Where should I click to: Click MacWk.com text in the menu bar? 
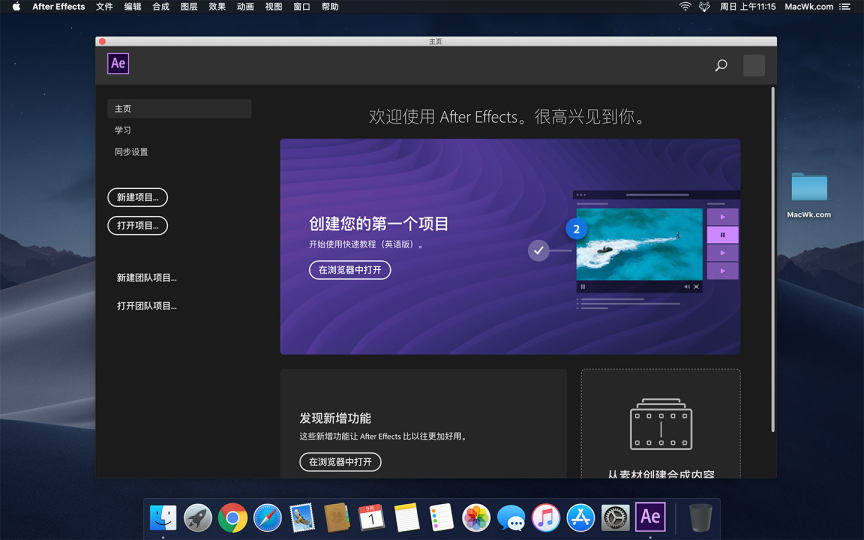tap(808, 7)
